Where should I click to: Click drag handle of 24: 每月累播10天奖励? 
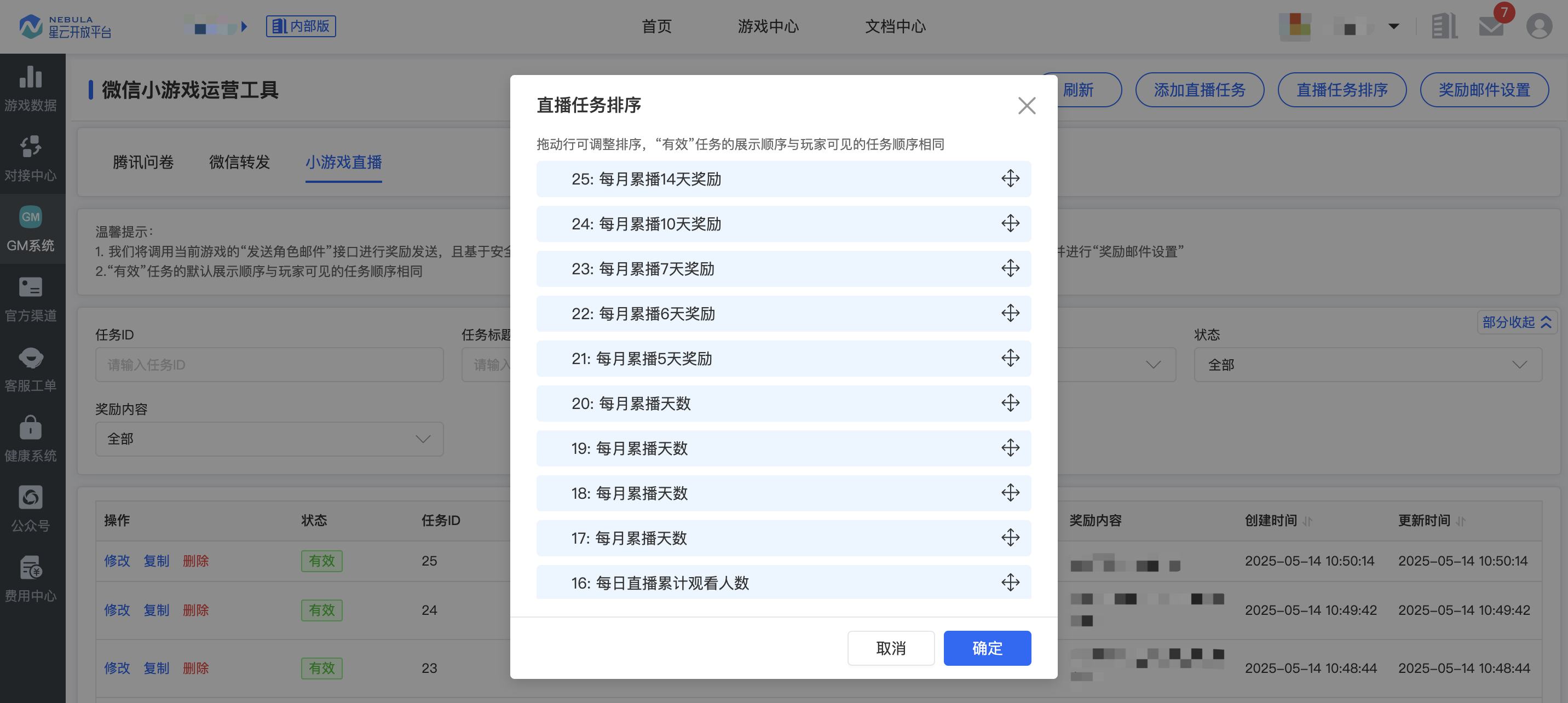click(x=1010, y=223)
